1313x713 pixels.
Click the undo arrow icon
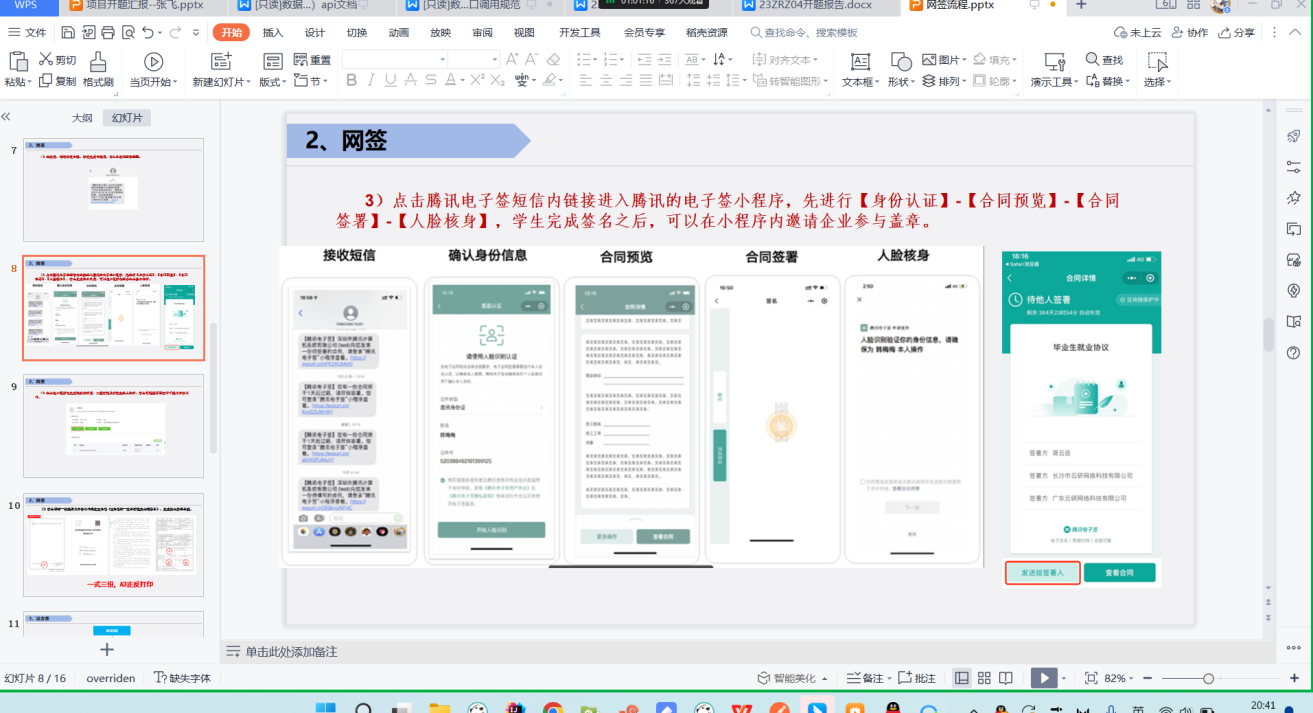click(x=148, y=33)
